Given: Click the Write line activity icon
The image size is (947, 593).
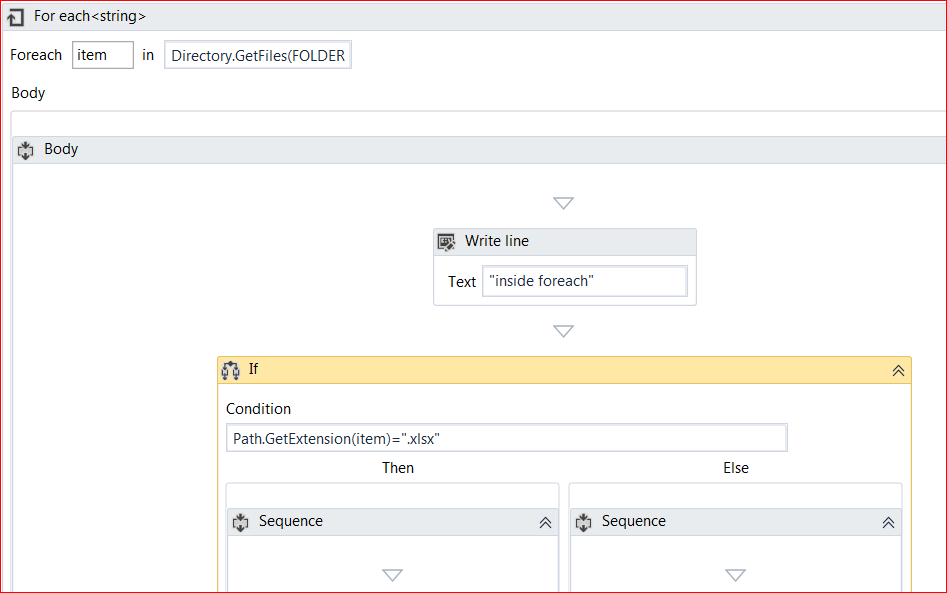Looking at the screenshot, I should point(447,242).
